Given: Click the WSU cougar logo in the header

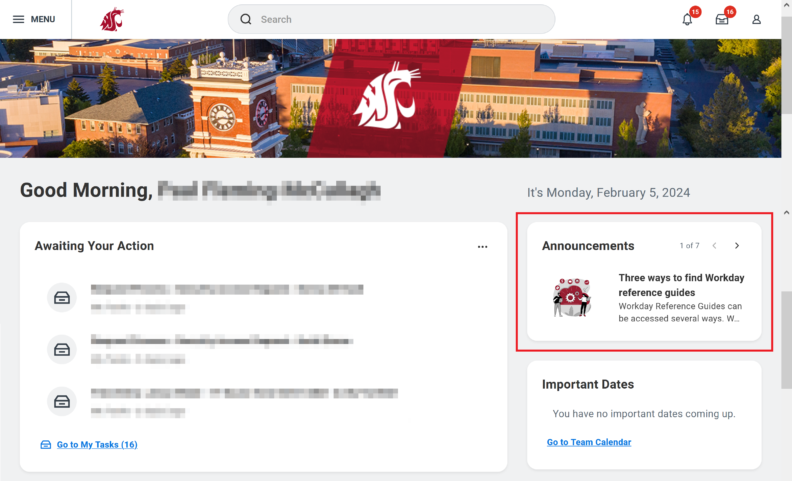Looking at the screenshot, I should tap(112, 19).
